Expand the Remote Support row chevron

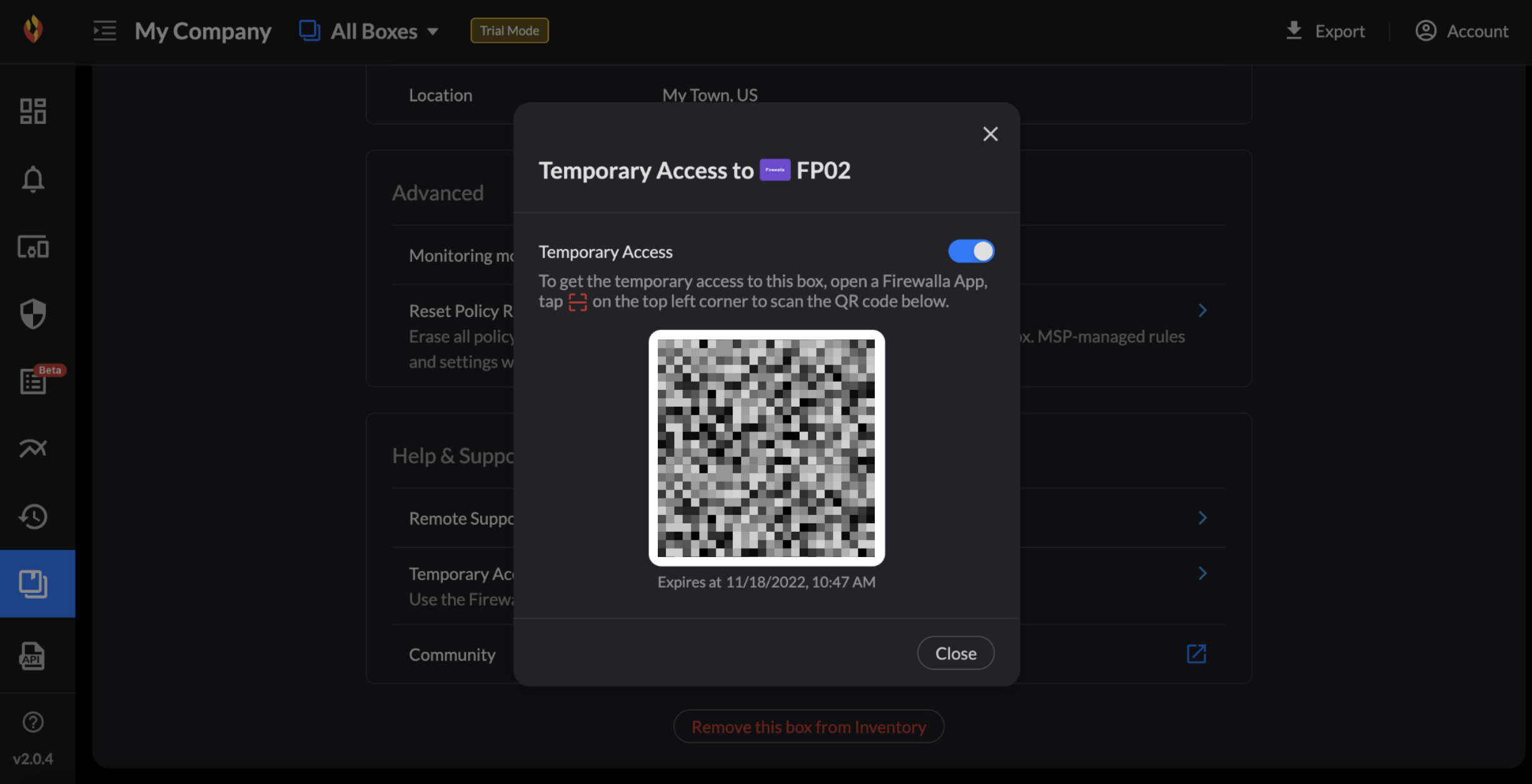coord(1202,518)
